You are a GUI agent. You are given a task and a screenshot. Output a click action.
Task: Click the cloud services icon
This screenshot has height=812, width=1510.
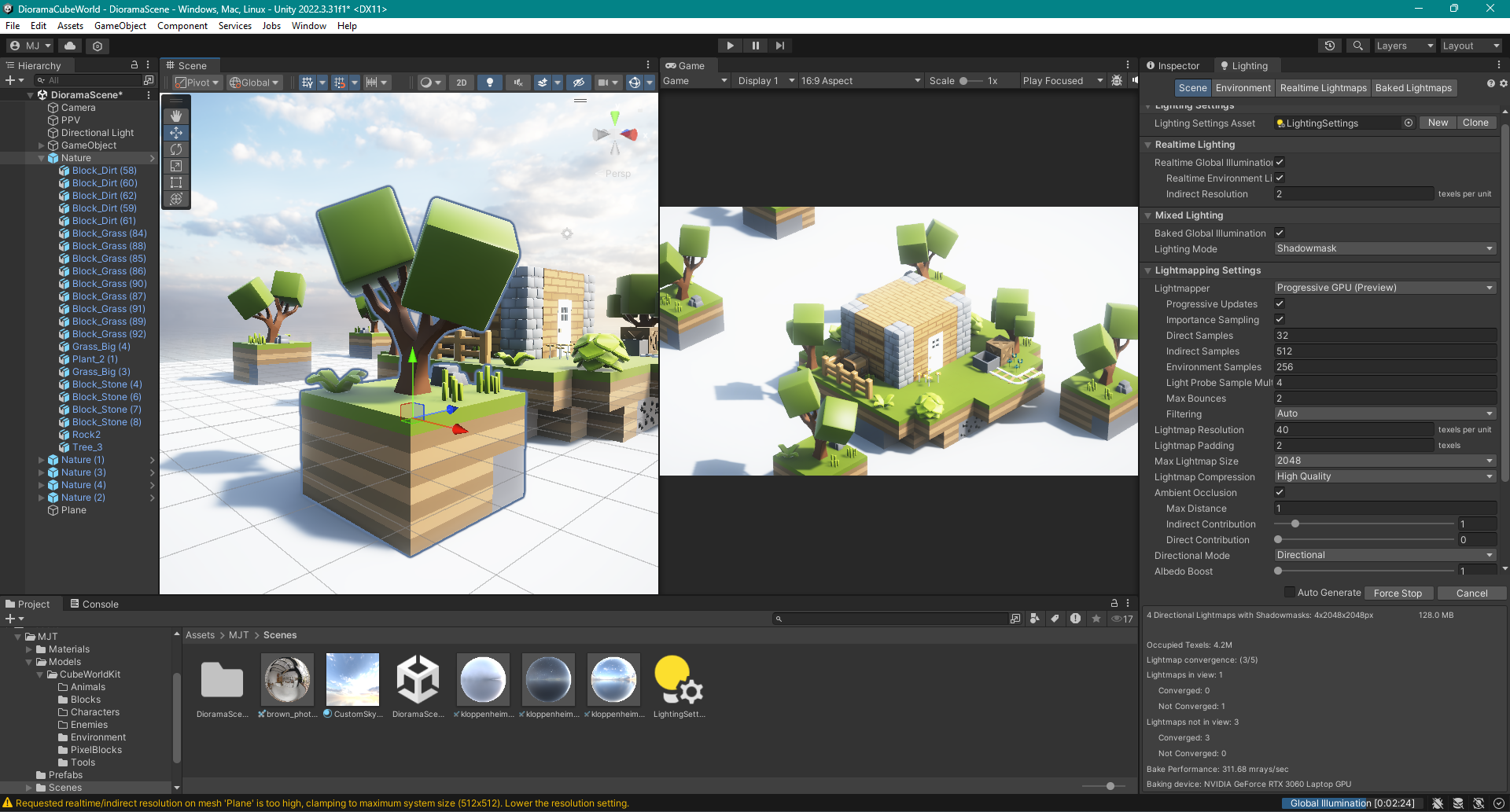(x=70, y=46)
